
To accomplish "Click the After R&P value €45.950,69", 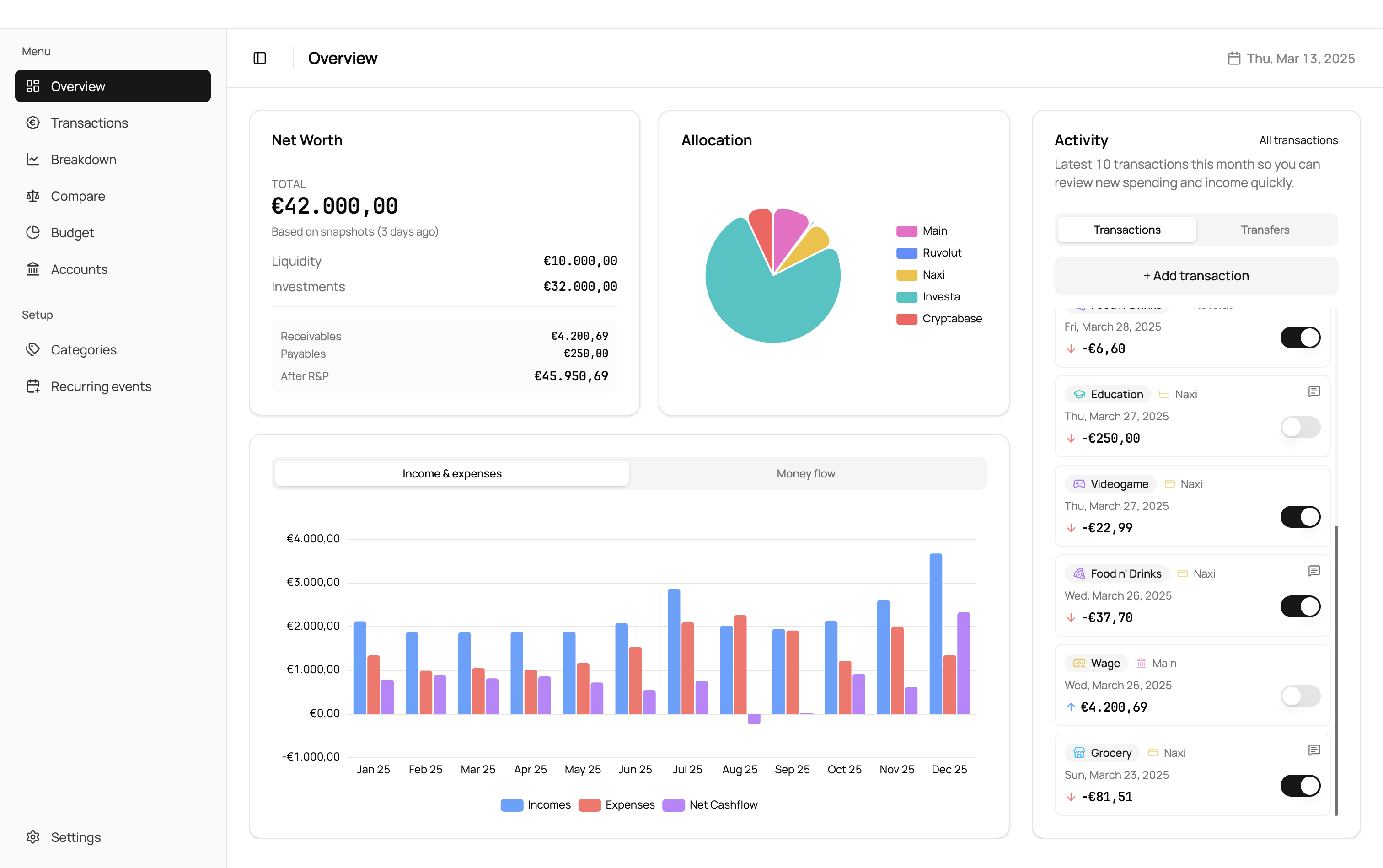I will (571, 376).
